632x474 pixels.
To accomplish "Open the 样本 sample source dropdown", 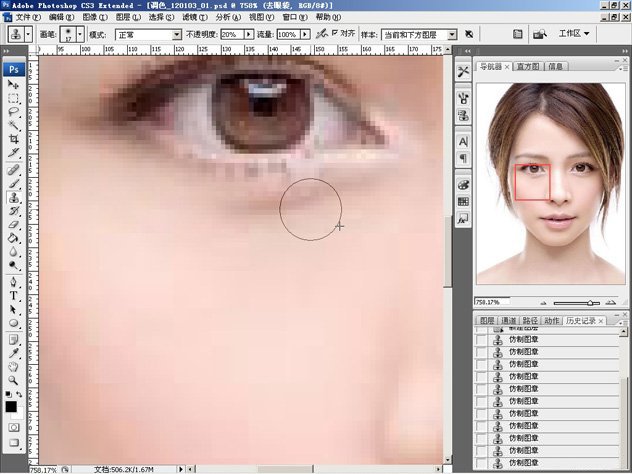I will click(x=420, y=34).
